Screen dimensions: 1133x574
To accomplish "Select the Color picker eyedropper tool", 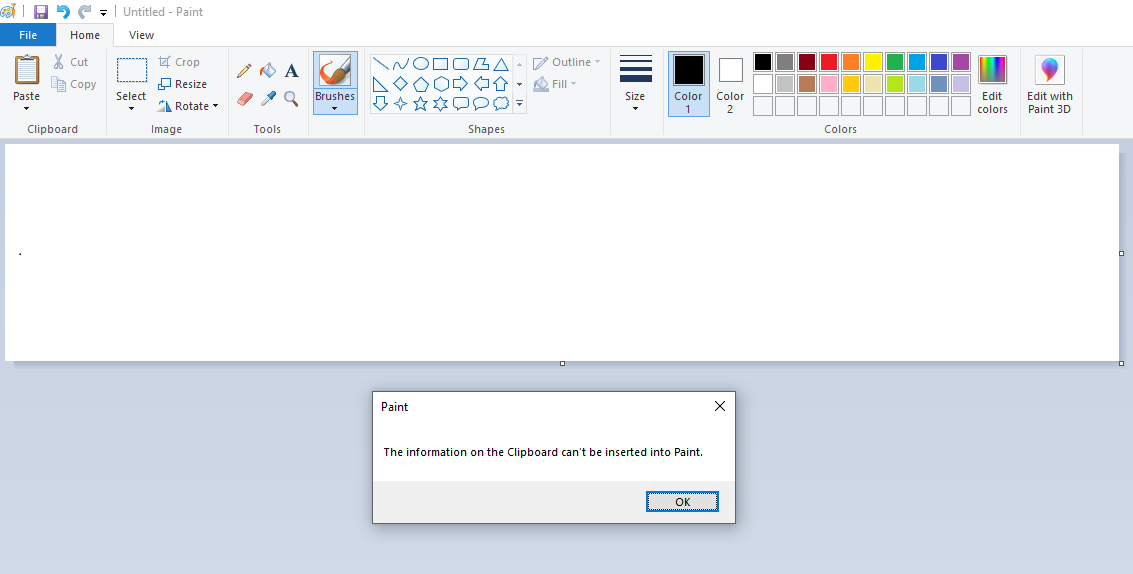I will [x=268, y=98].
